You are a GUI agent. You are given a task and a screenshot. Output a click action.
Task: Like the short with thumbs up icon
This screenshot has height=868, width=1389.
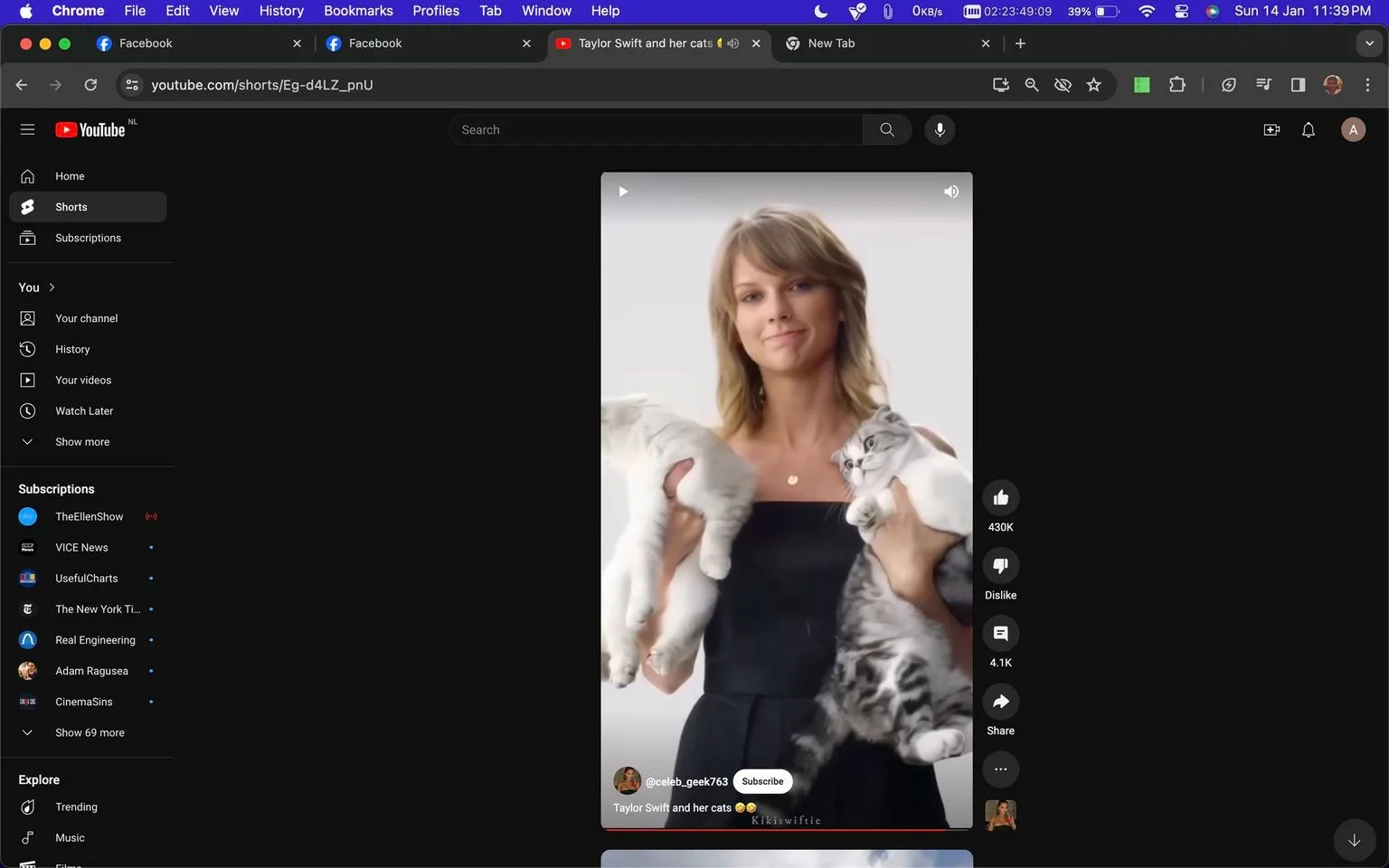tap(1000, 498)
